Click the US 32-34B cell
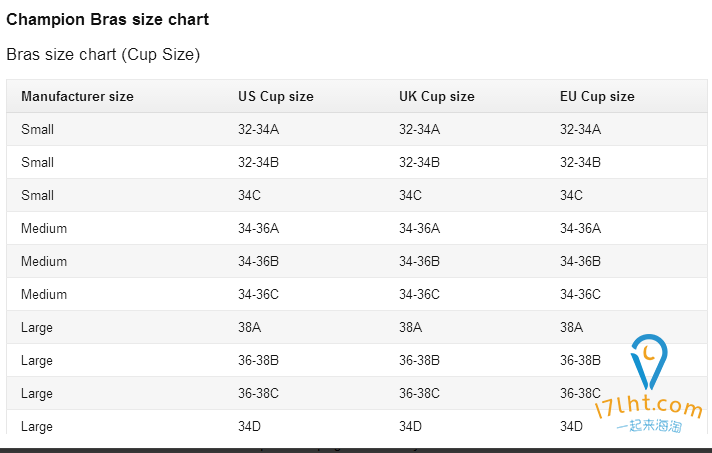This screenshot has width=712, height=453. click(258, 162)
